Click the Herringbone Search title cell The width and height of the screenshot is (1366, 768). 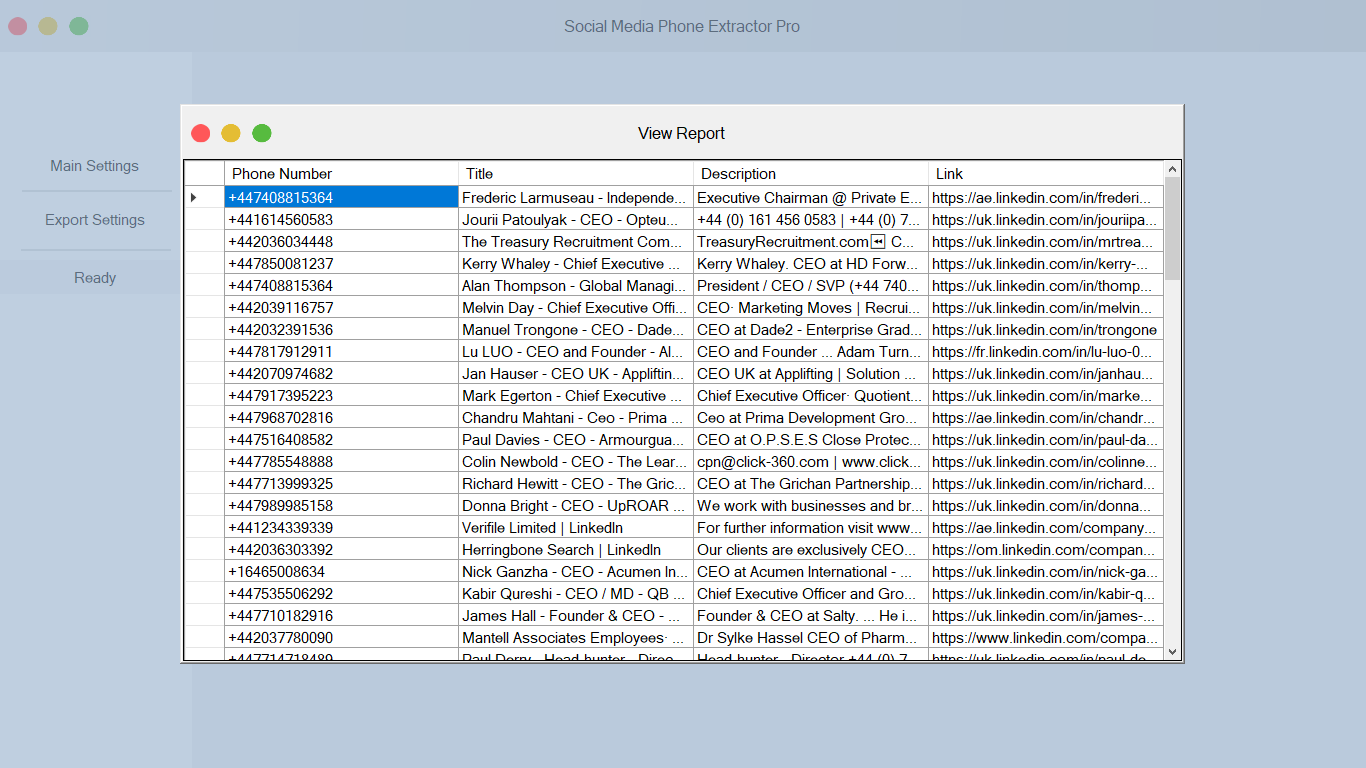(576, 550)
